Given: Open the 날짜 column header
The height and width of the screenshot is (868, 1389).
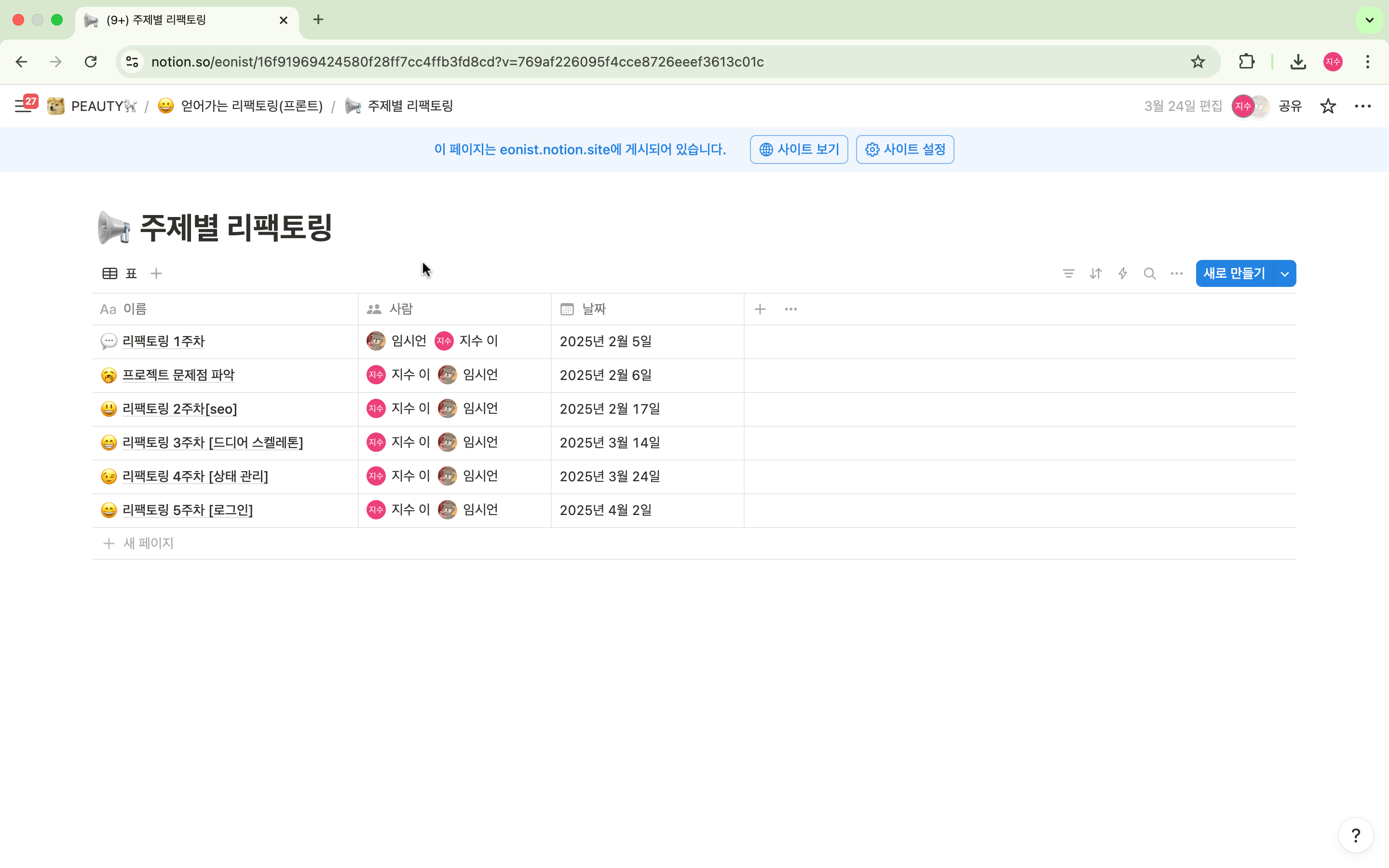Looking at the screenshot, I should [594, 310].
